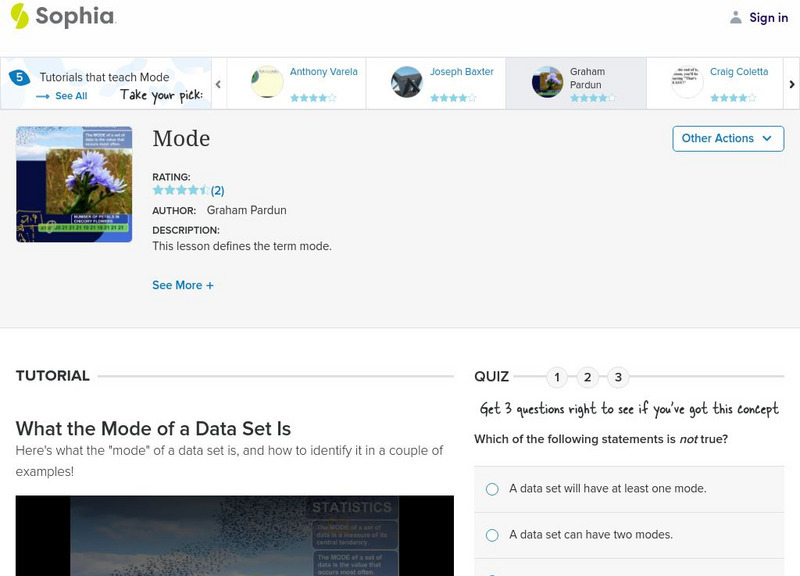800x576 pixels.
Task: Click Anthony Varela's tutorial avatar
Action: pos(267,82)
